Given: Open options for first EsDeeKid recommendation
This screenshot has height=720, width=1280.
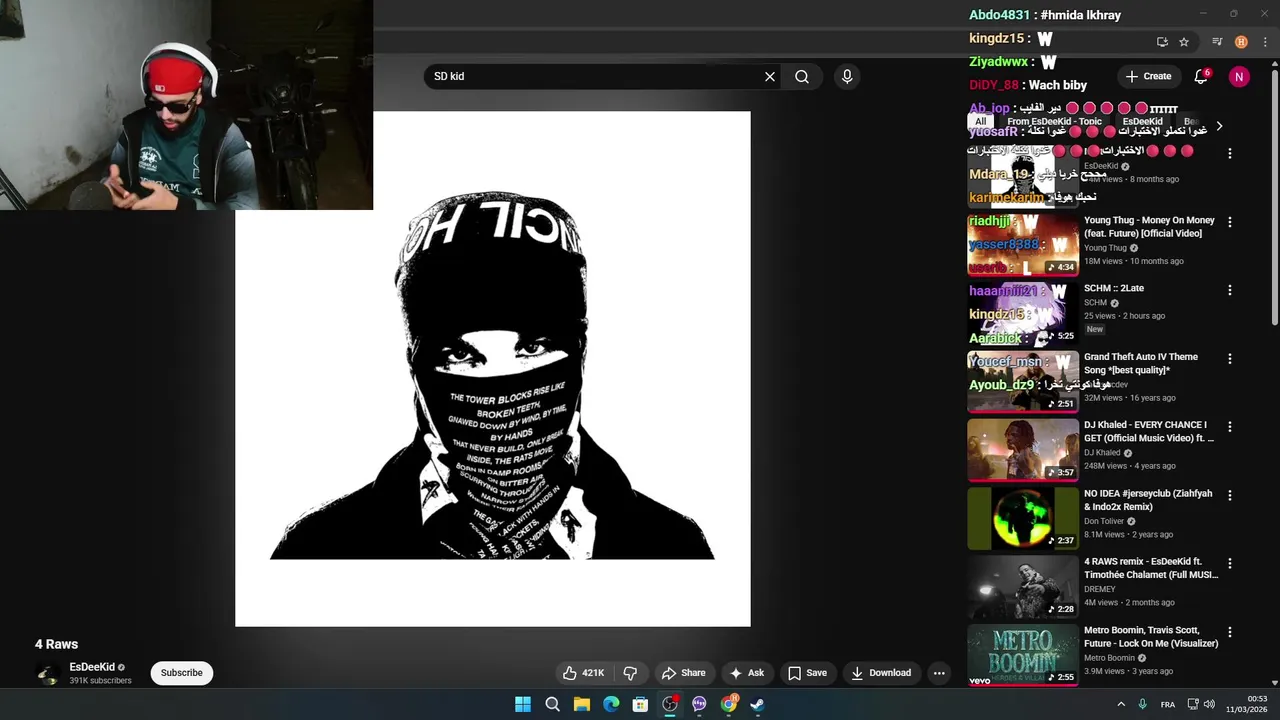Looking at the screenshot, I should pos(1230,154).
